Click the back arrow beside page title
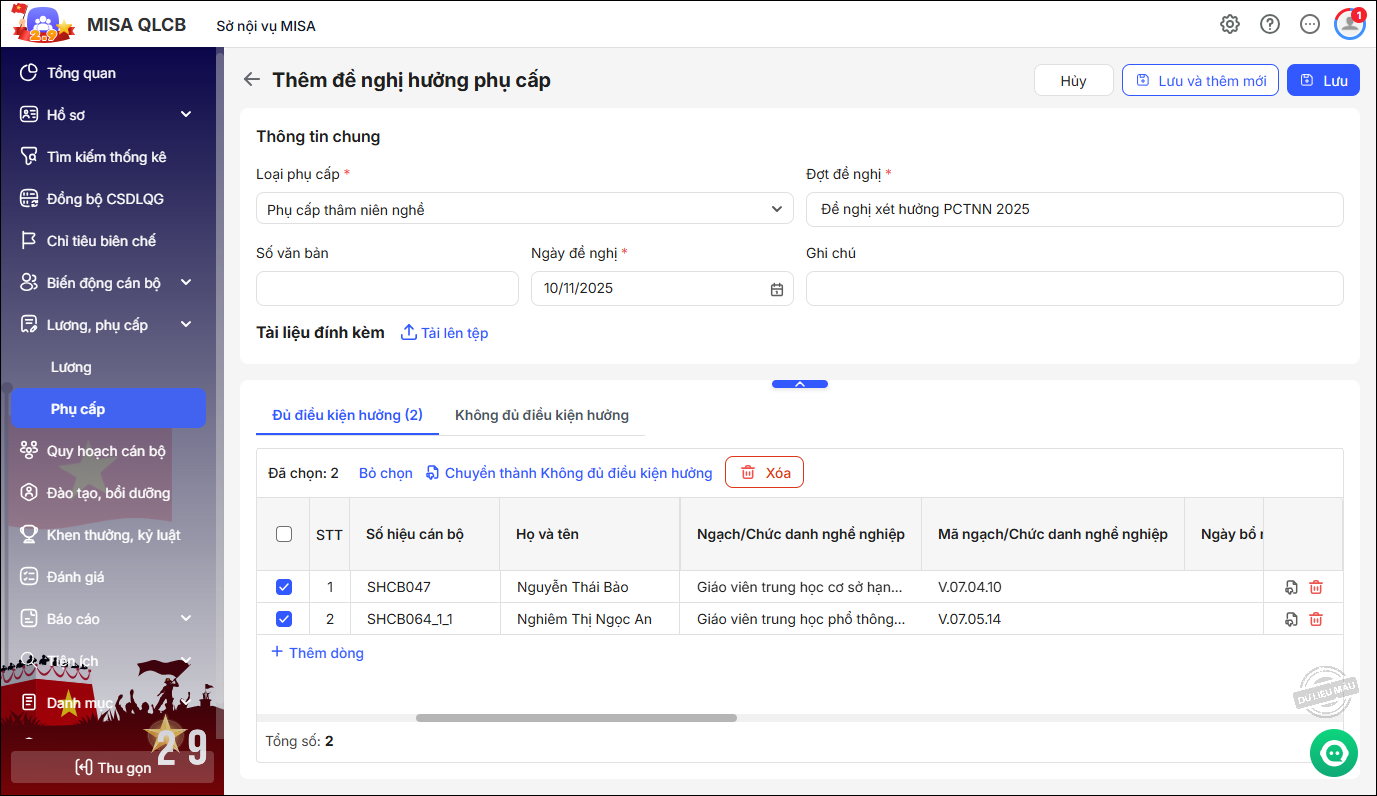 252,80
